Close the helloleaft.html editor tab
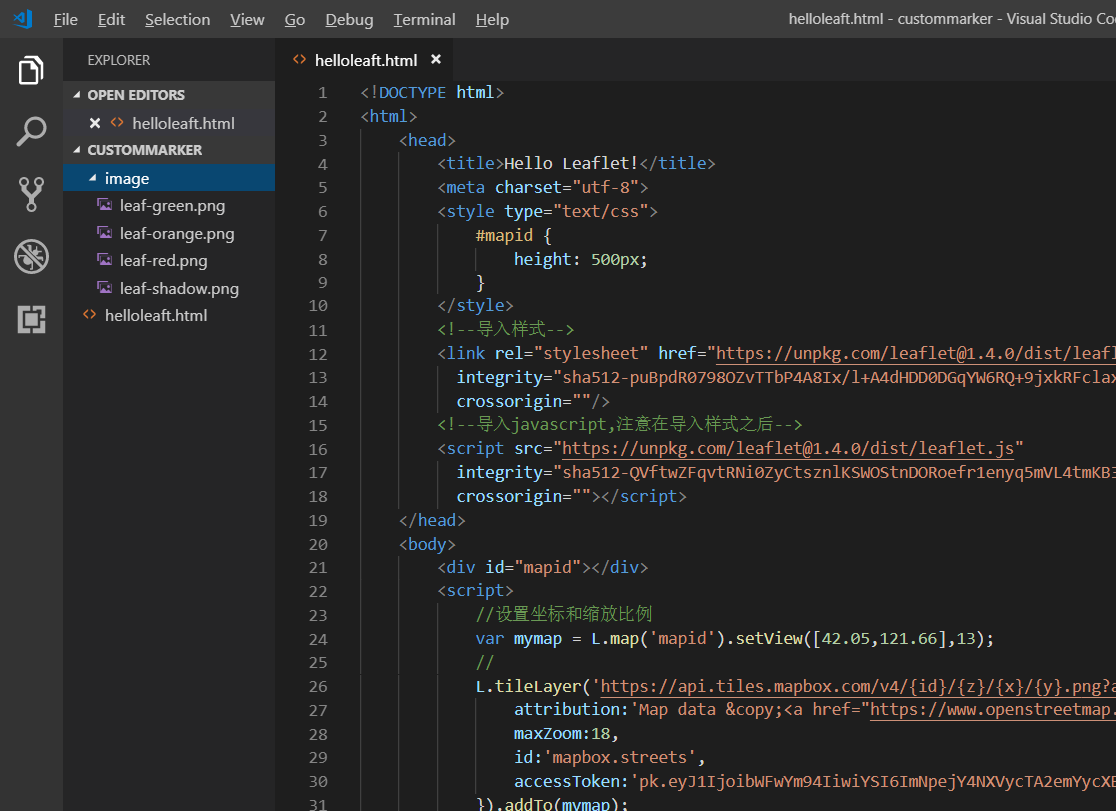 tap(436, 60)
